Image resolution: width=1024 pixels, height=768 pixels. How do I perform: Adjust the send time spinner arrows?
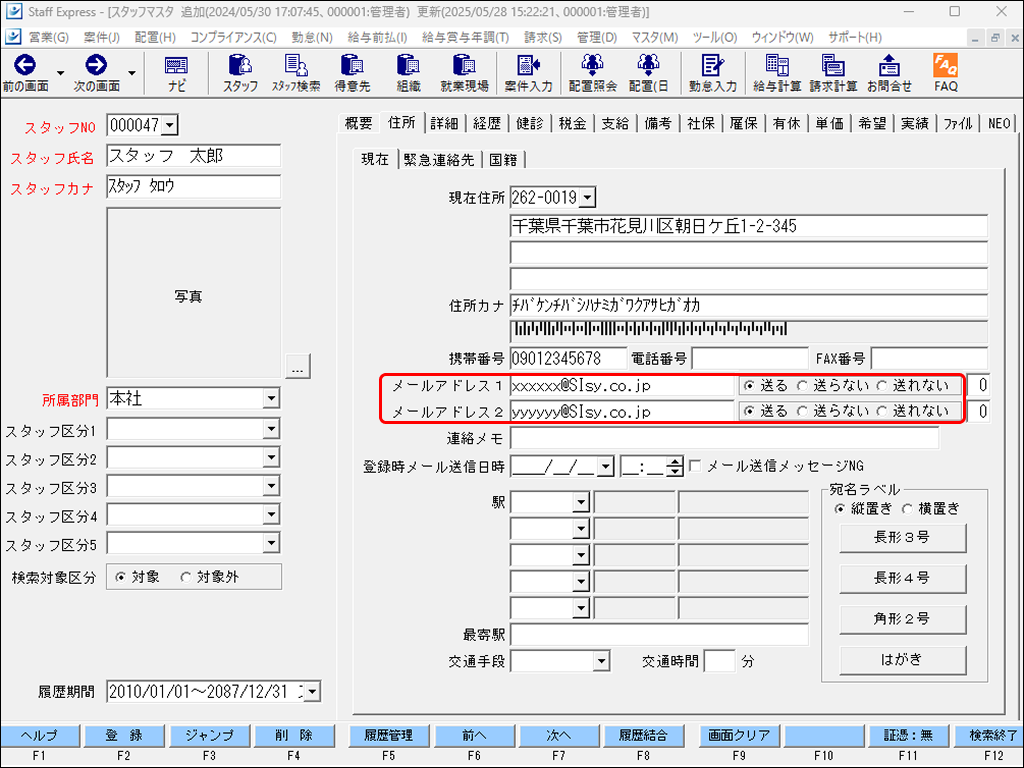coord(675,466)
